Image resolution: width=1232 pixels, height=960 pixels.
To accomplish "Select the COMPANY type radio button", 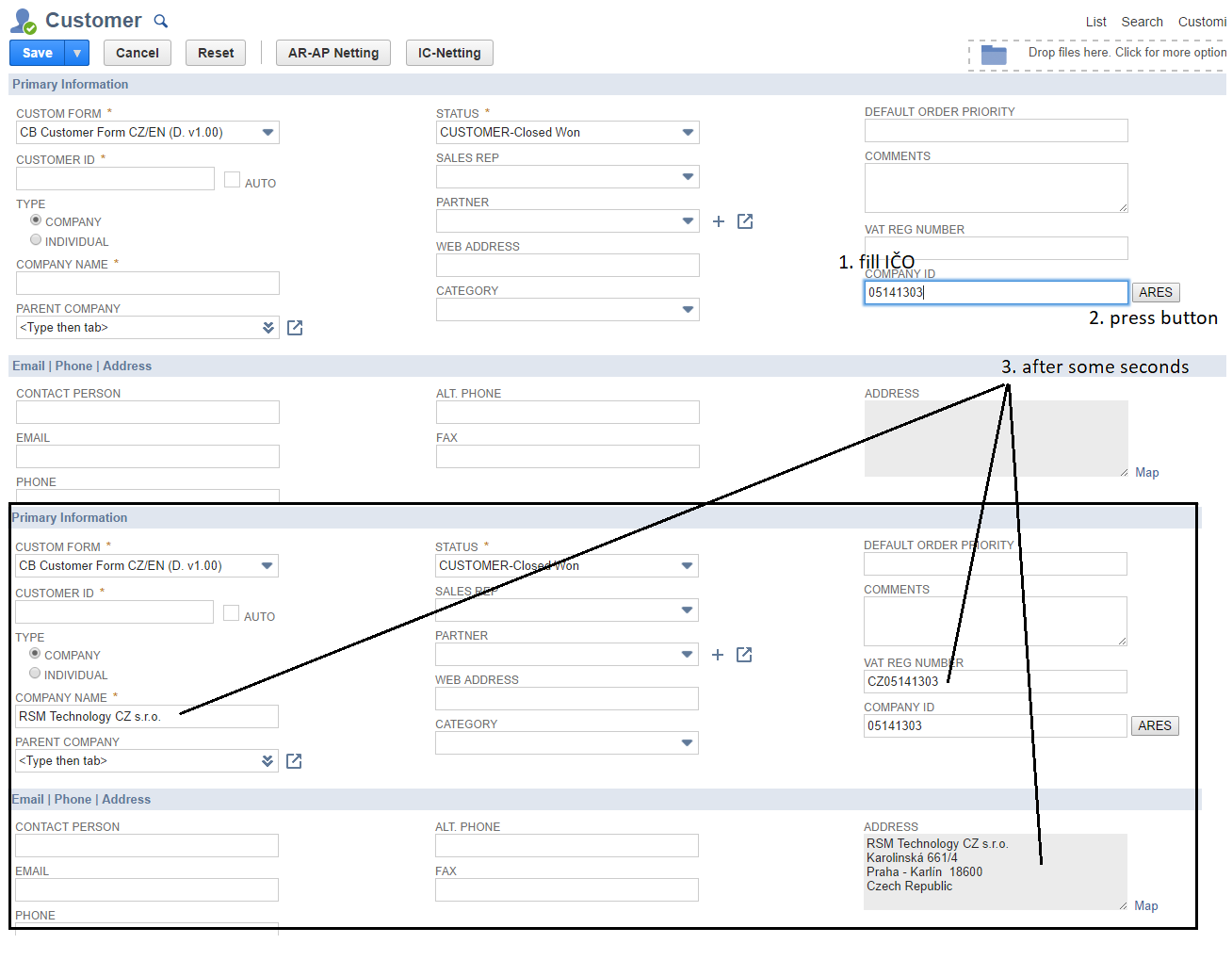I will click(x=36, y=220).
